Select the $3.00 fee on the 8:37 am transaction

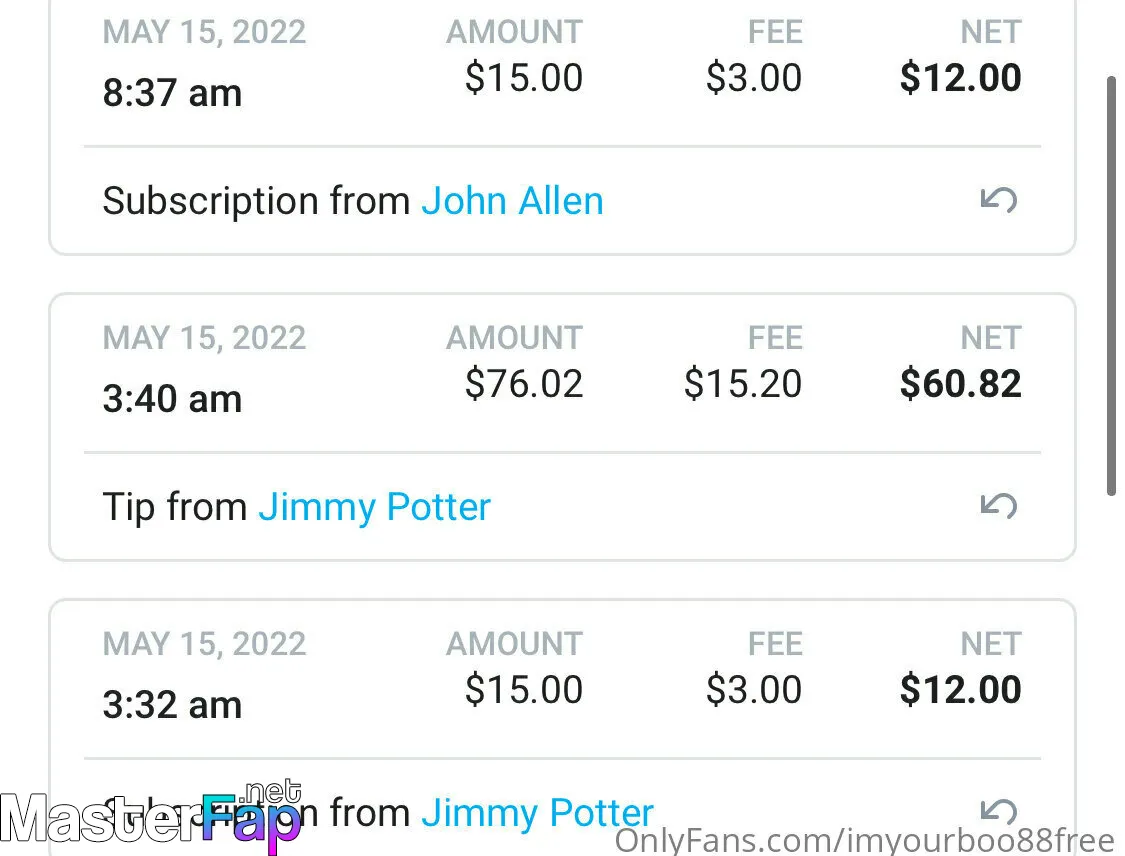pyautogui.click(x=753, y=77)
